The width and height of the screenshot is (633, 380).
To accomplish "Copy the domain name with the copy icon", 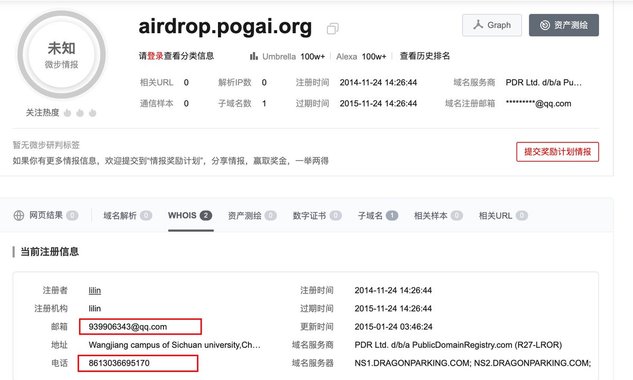I will click(x=333, y=28).
